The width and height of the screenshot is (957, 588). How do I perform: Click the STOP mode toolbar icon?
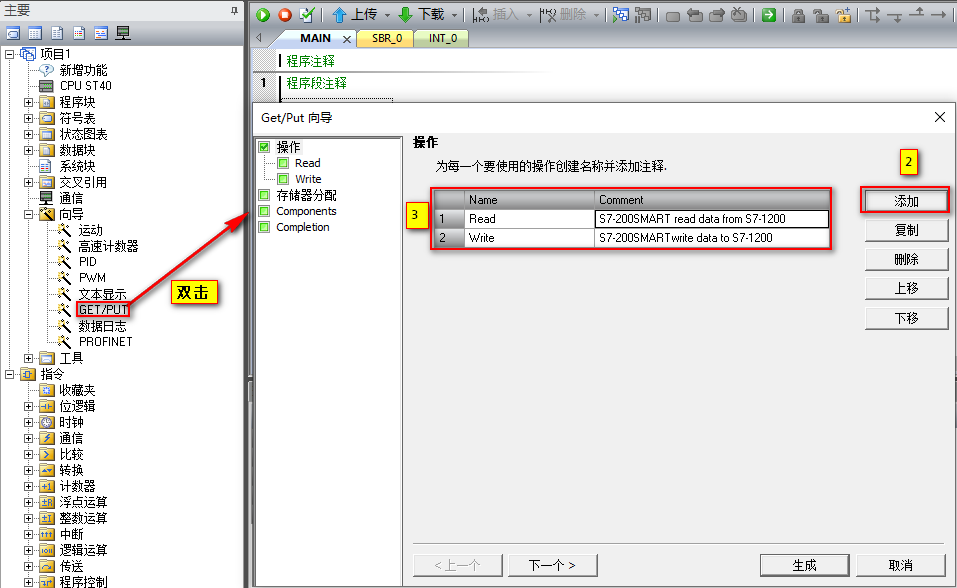(x=283, y=15)
